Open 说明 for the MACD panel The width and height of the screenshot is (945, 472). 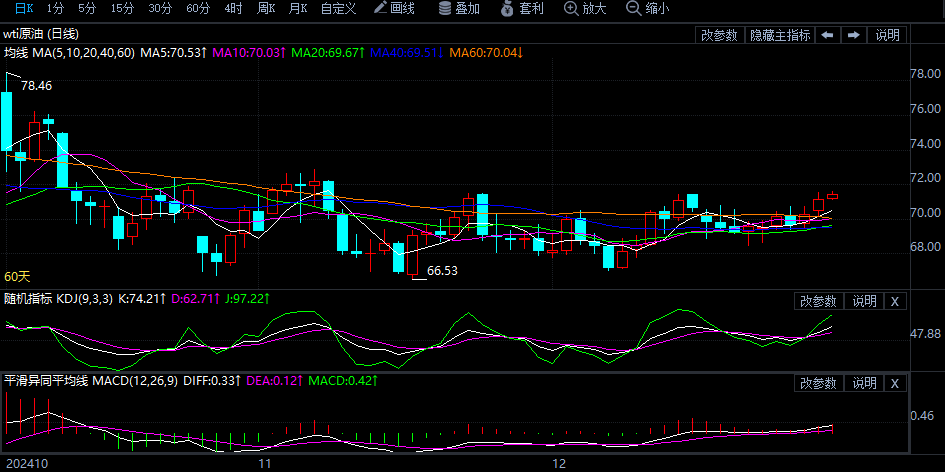(x=863, y=383)
